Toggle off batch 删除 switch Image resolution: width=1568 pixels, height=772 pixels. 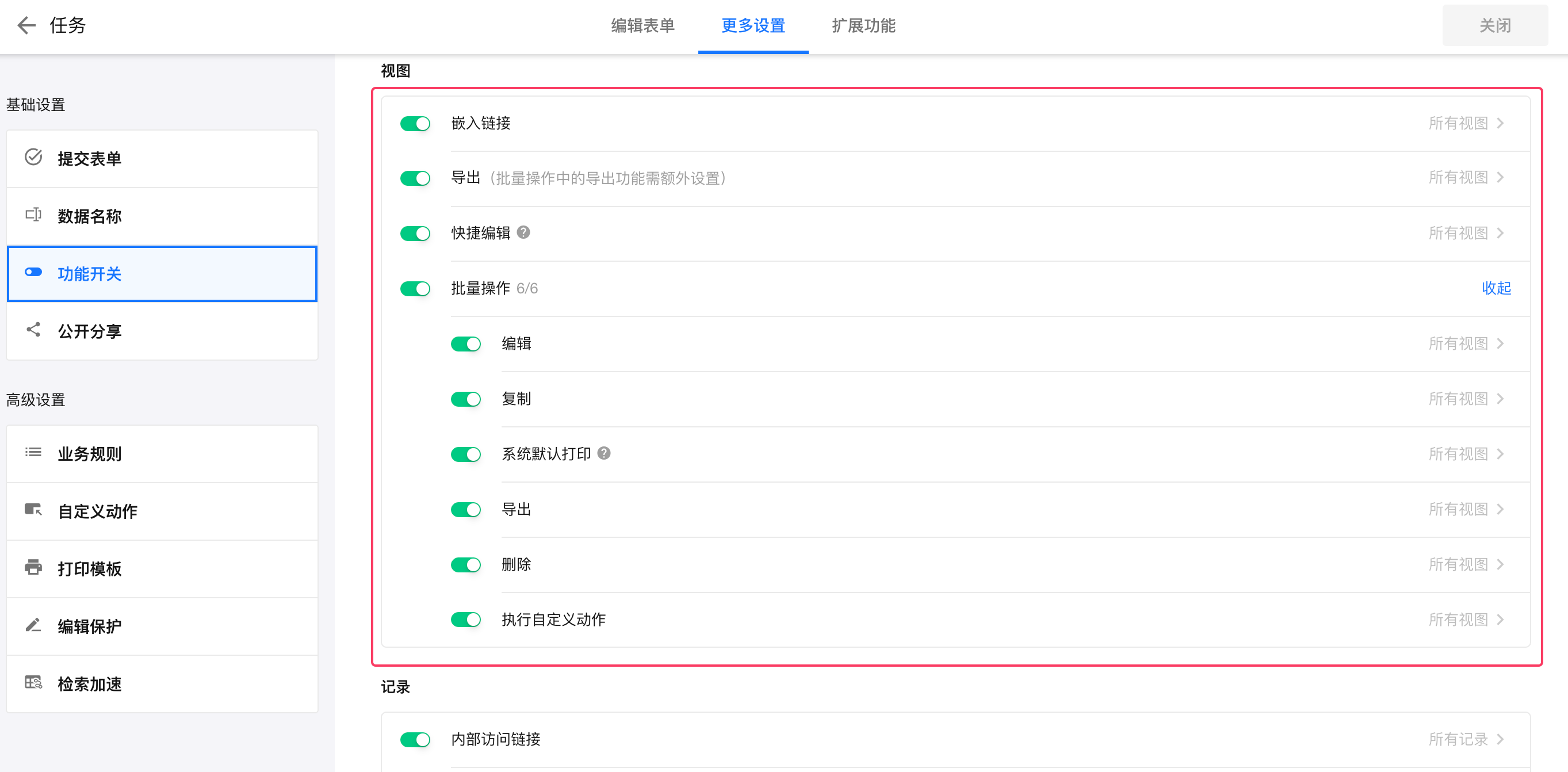point(466,565)
